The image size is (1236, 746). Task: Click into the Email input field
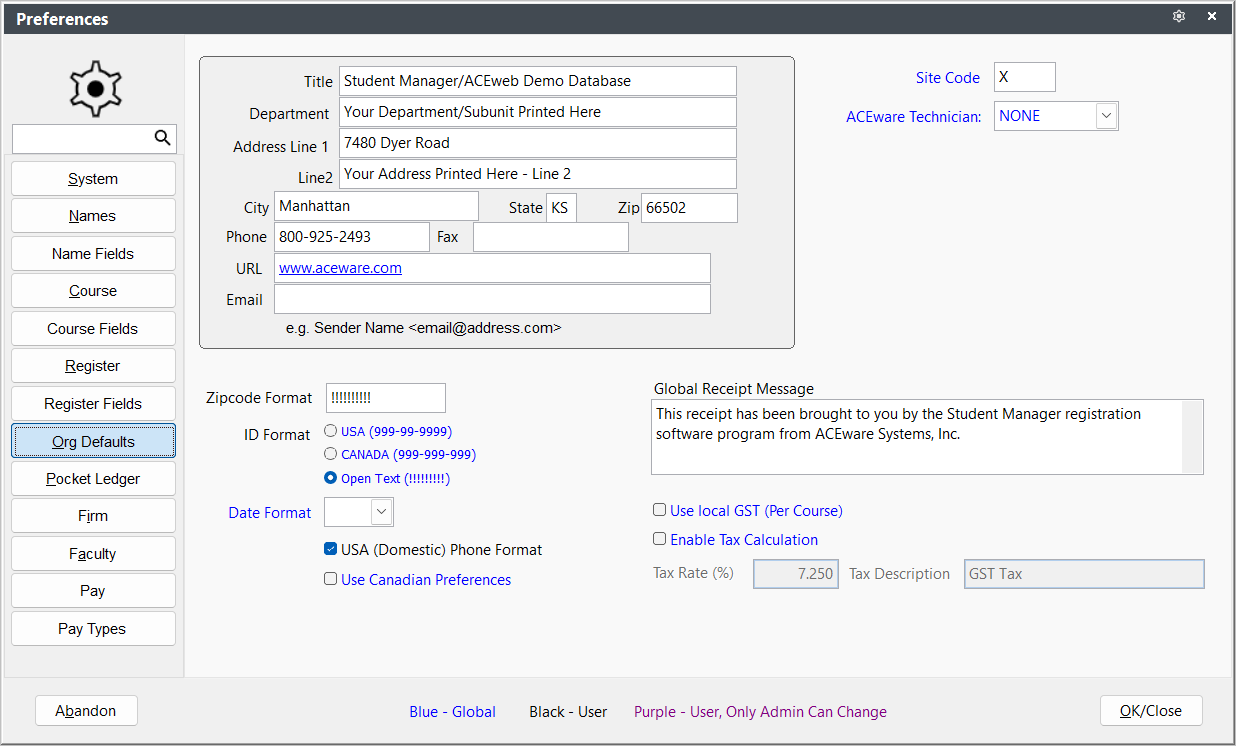[492, 299]
